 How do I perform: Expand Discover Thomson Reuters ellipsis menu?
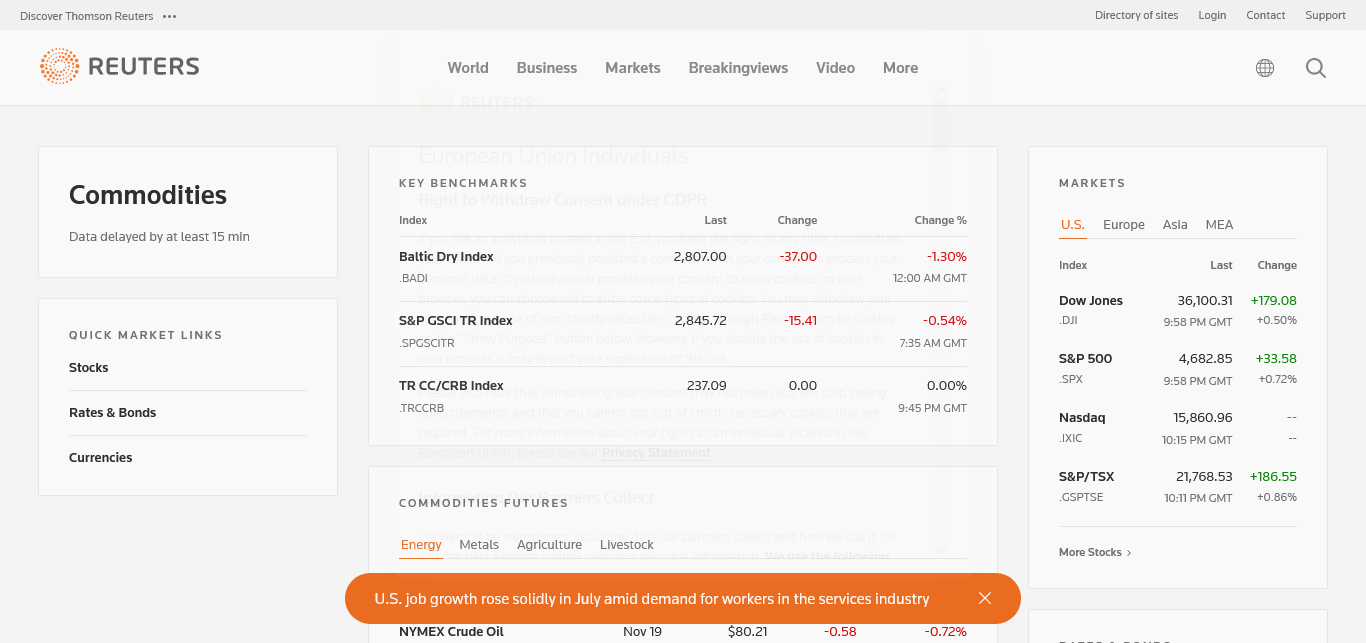pos(169,16)
